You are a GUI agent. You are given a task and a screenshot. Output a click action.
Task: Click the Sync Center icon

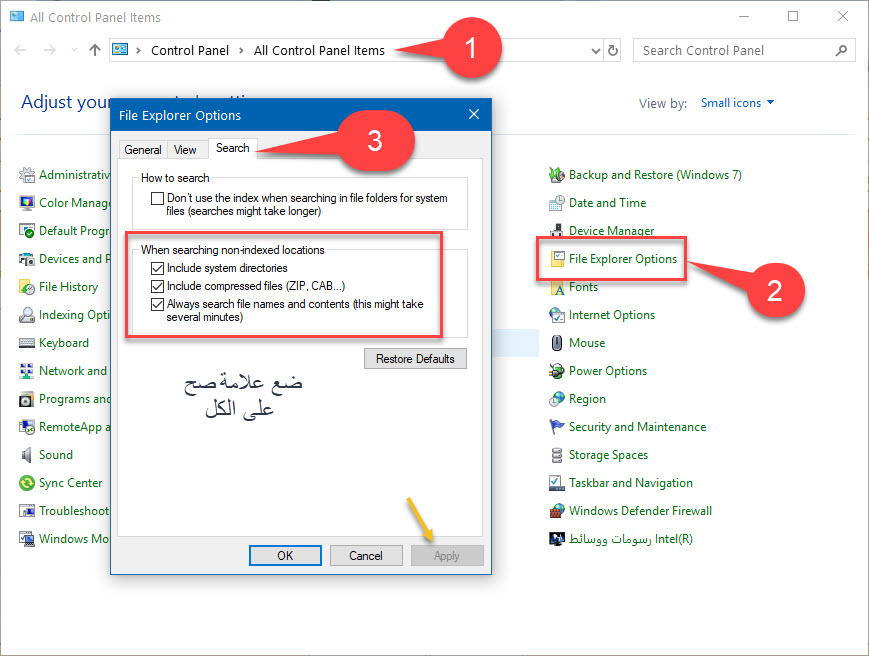pyautogui.click(x=28, y=483)
